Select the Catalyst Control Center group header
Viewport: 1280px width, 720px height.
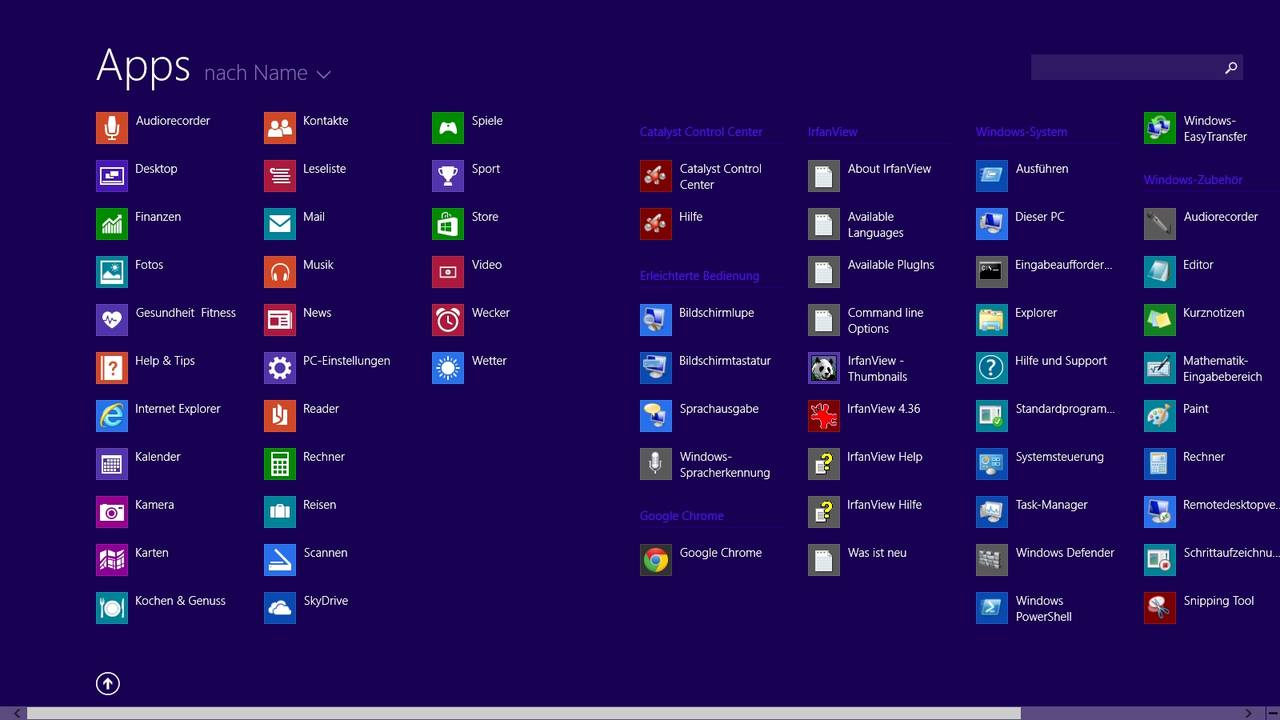[x=701, y=132]
